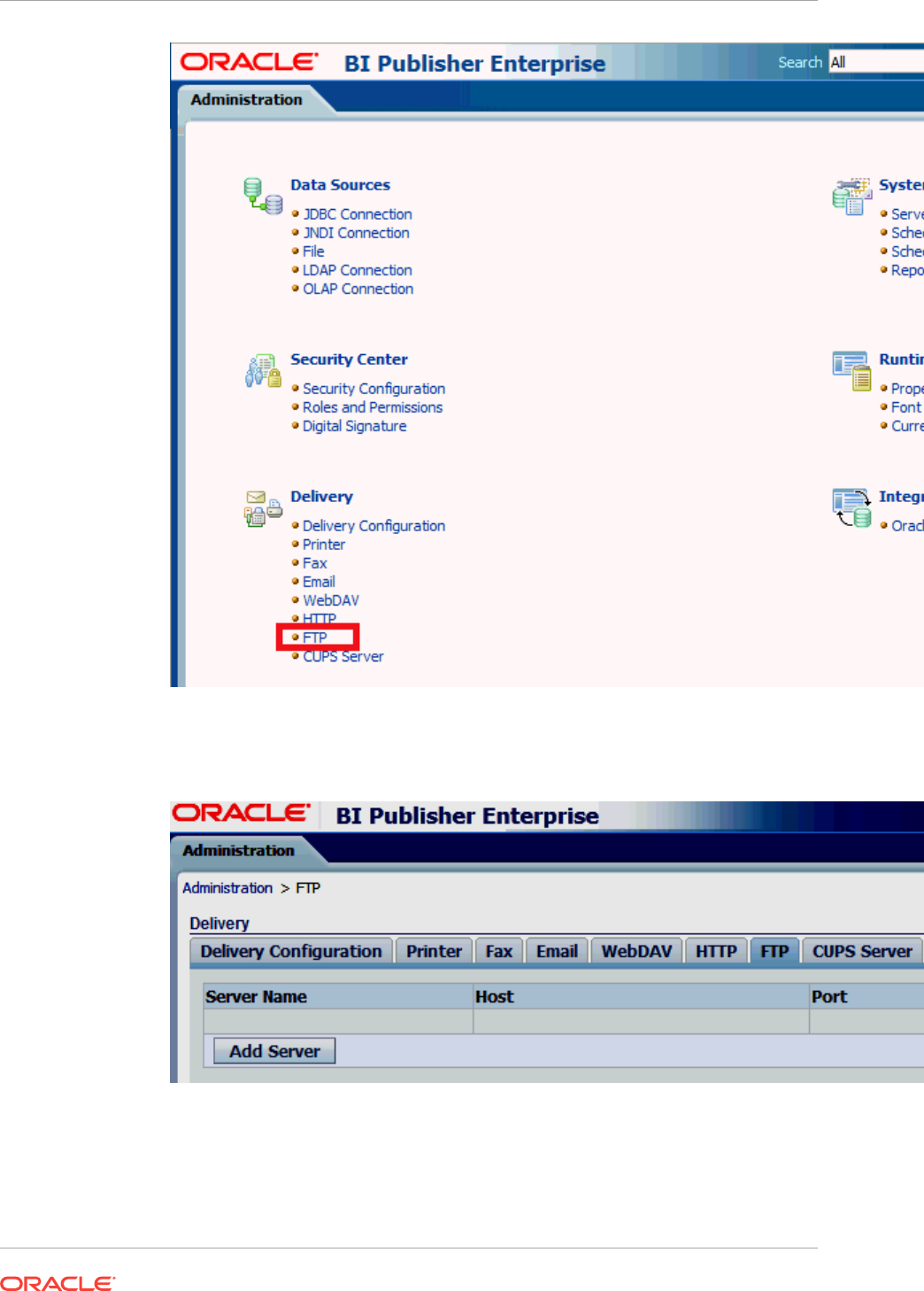Open the HTTP delivery link

pyautogui.click(x=320, y=618)
